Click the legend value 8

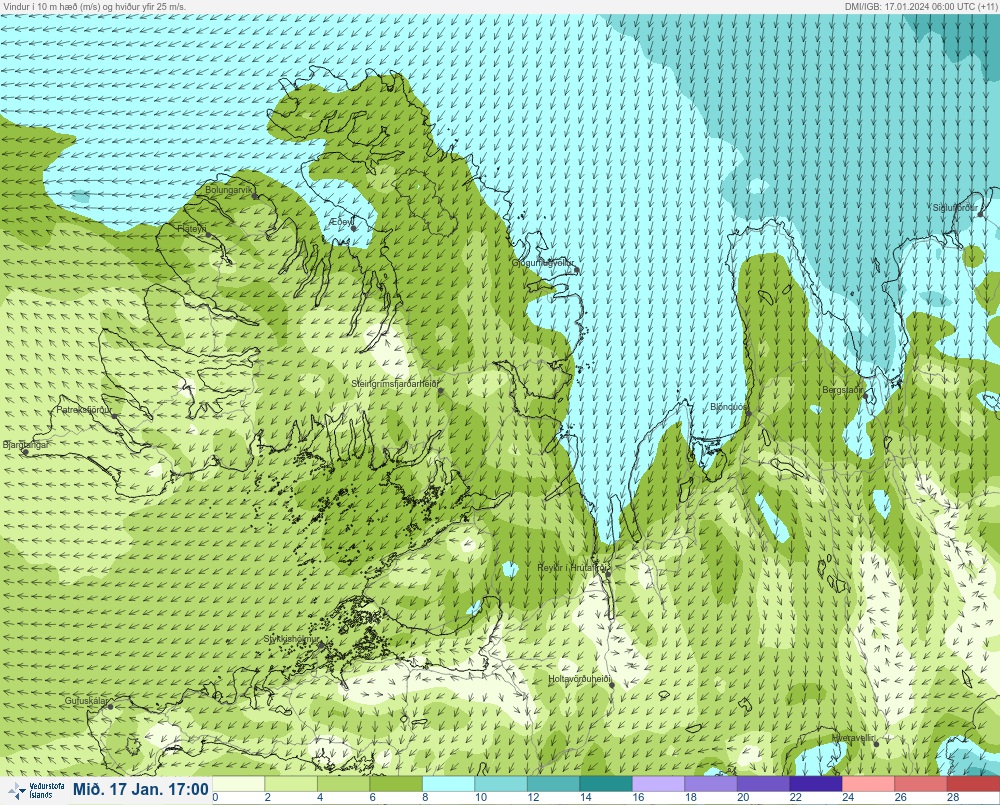coord(425,797)
